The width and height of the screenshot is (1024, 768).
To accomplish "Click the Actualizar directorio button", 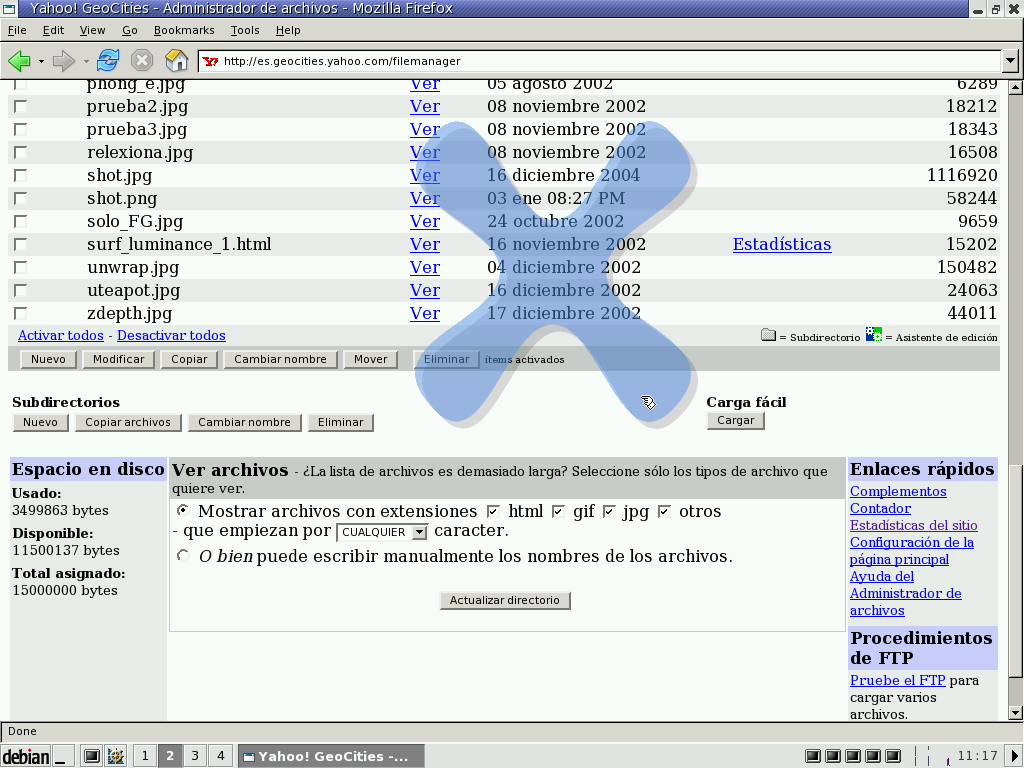I will (505, 600).
